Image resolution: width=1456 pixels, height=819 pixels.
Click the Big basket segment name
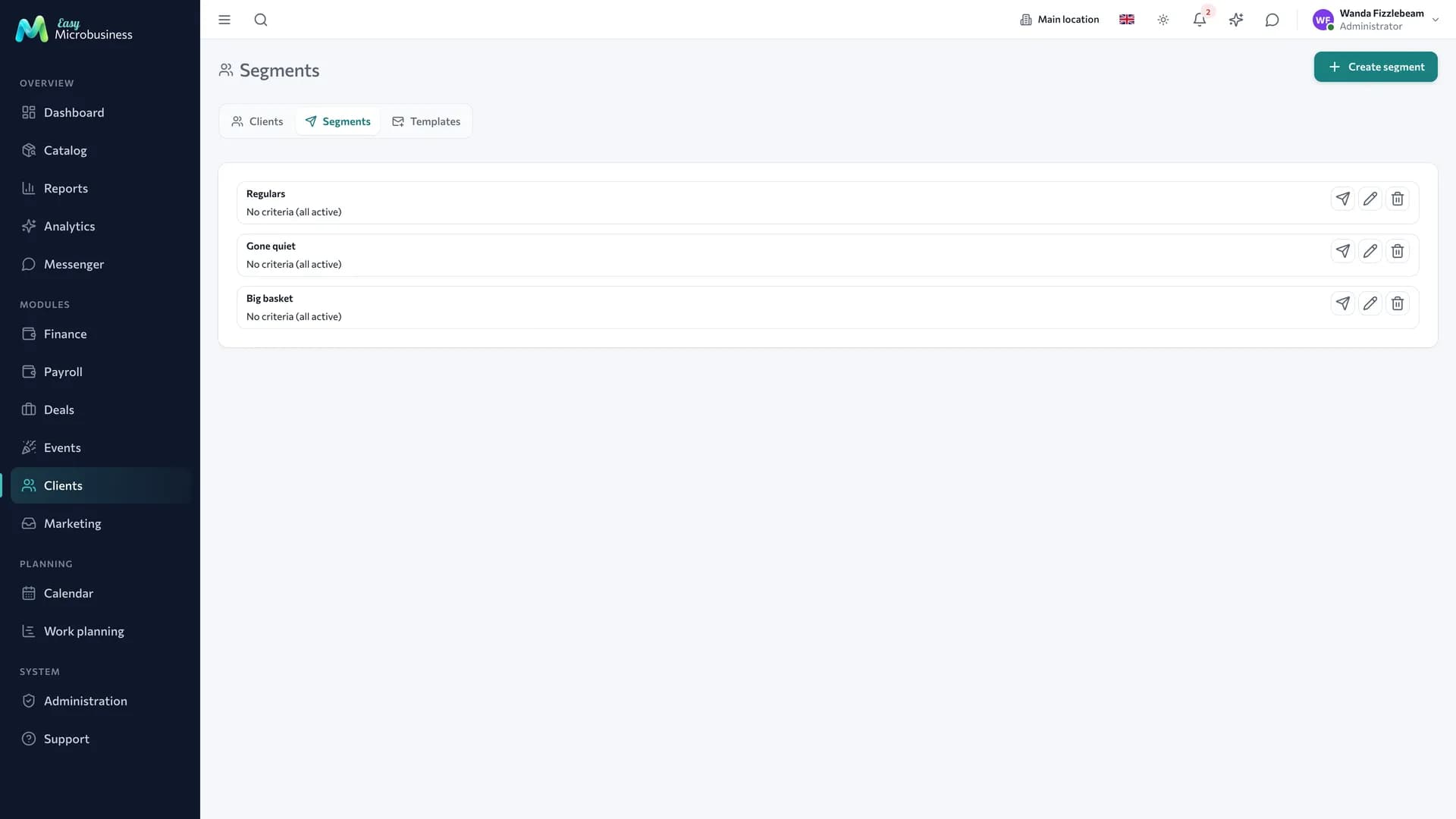pyautogui.click(x=269, y=299)
